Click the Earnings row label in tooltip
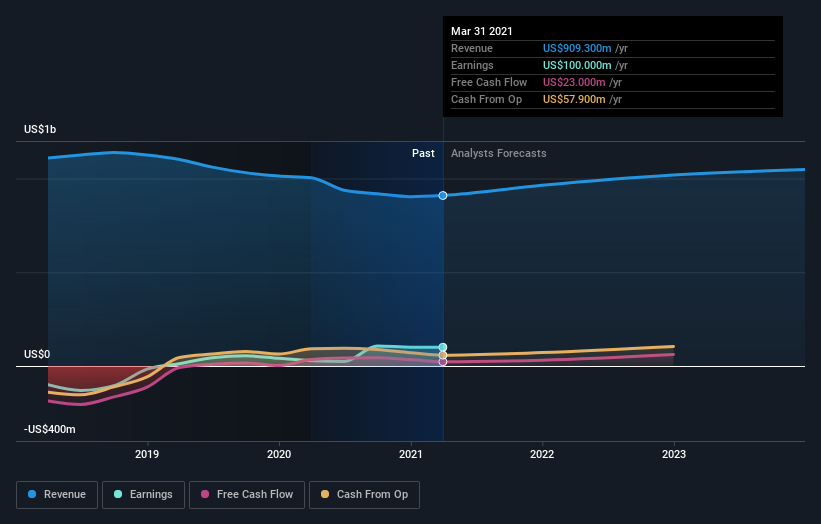 472,65
